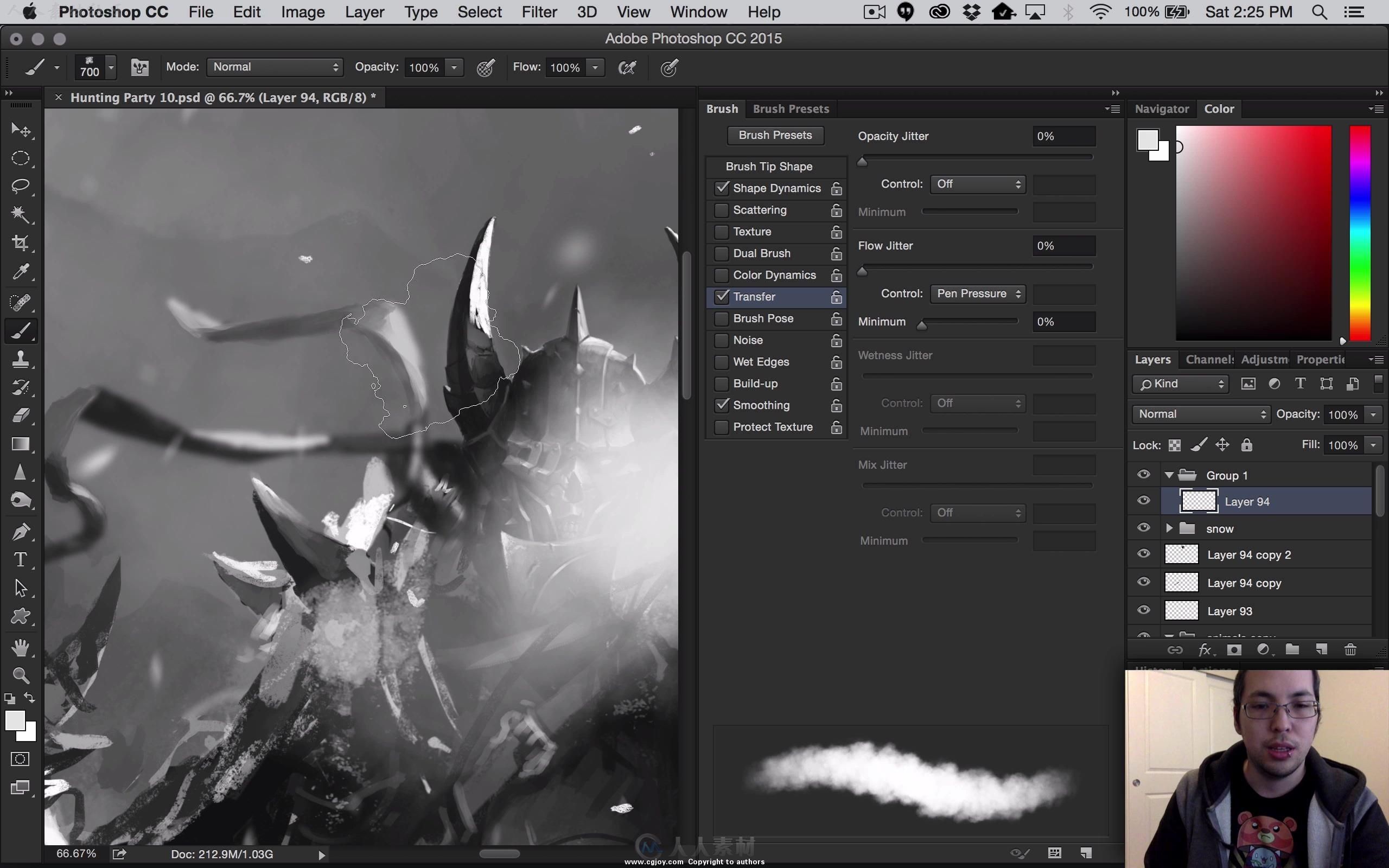Open macOS Spotlight search
This screenshot has width=1389, height=868.
click(1319, 12)
